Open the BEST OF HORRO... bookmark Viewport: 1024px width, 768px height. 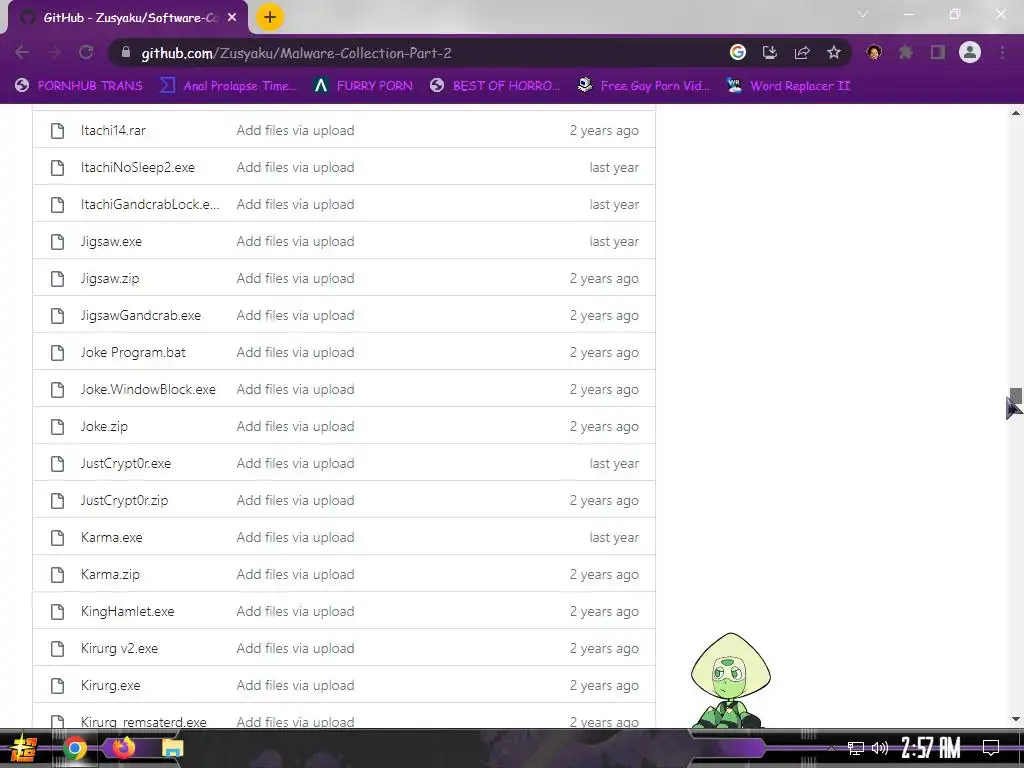pyautogui.click(x=495, y=86)
